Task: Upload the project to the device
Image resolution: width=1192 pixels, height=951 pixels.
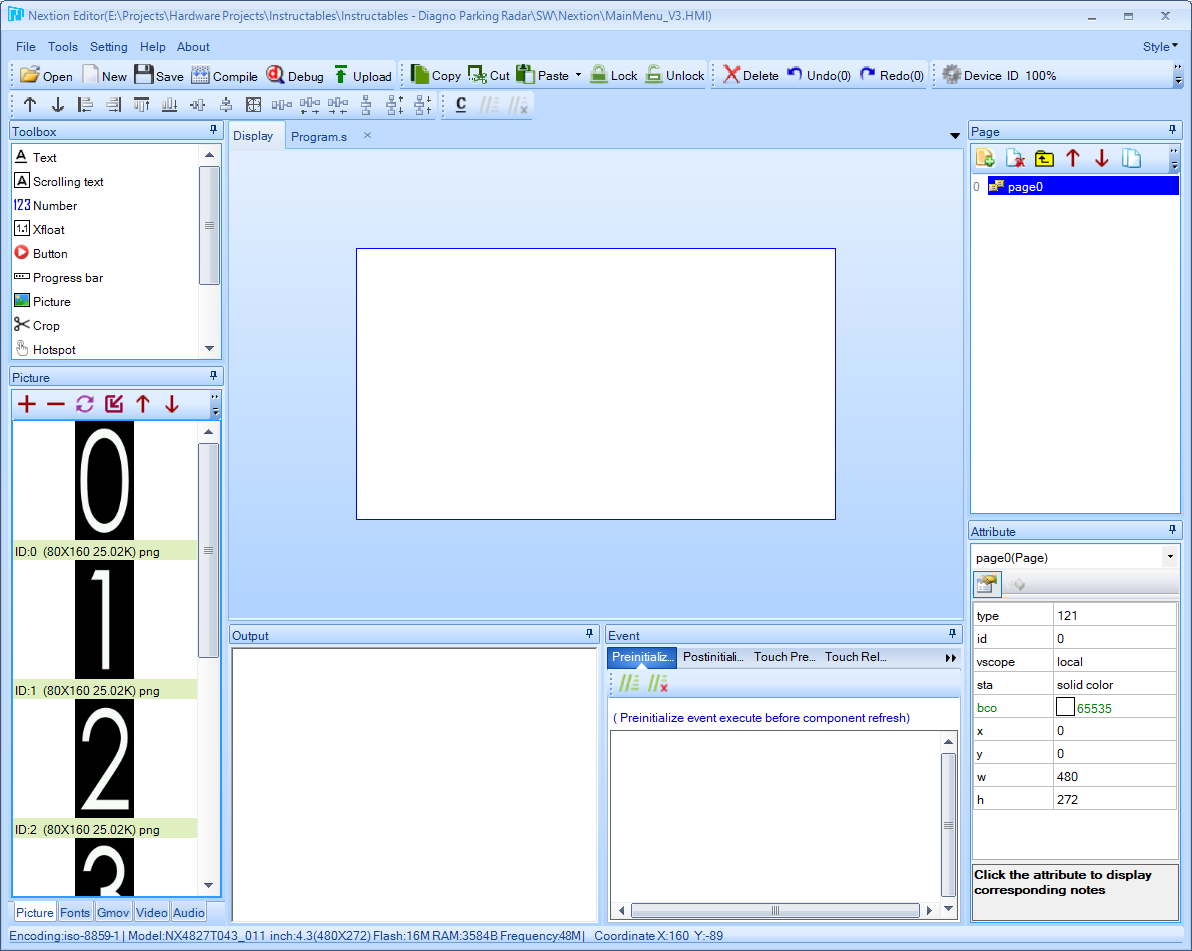Action: click(x=363, y=75)
